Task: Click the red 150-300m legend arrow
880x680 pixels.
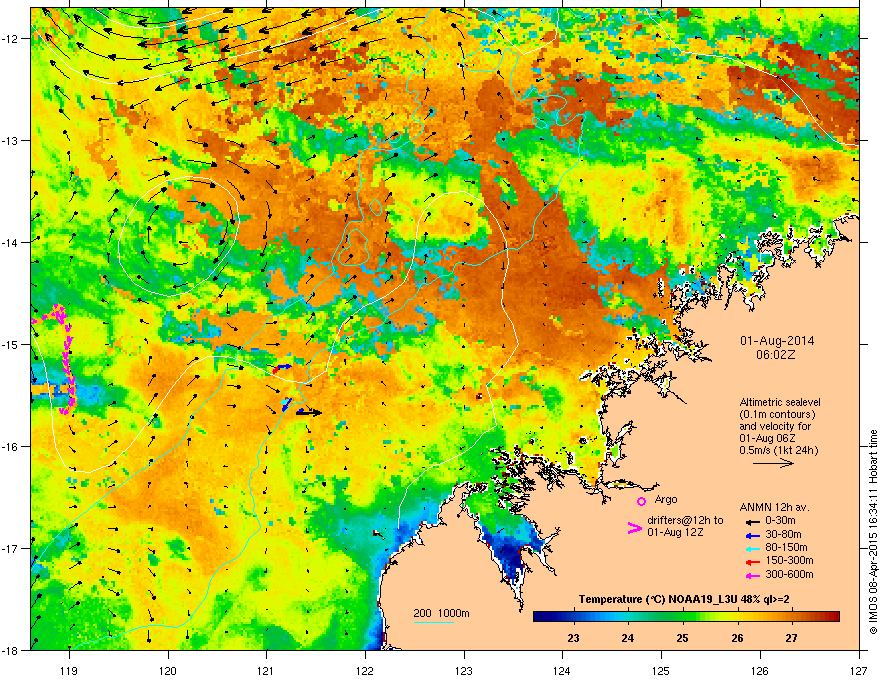Action: tap(753, 562)
